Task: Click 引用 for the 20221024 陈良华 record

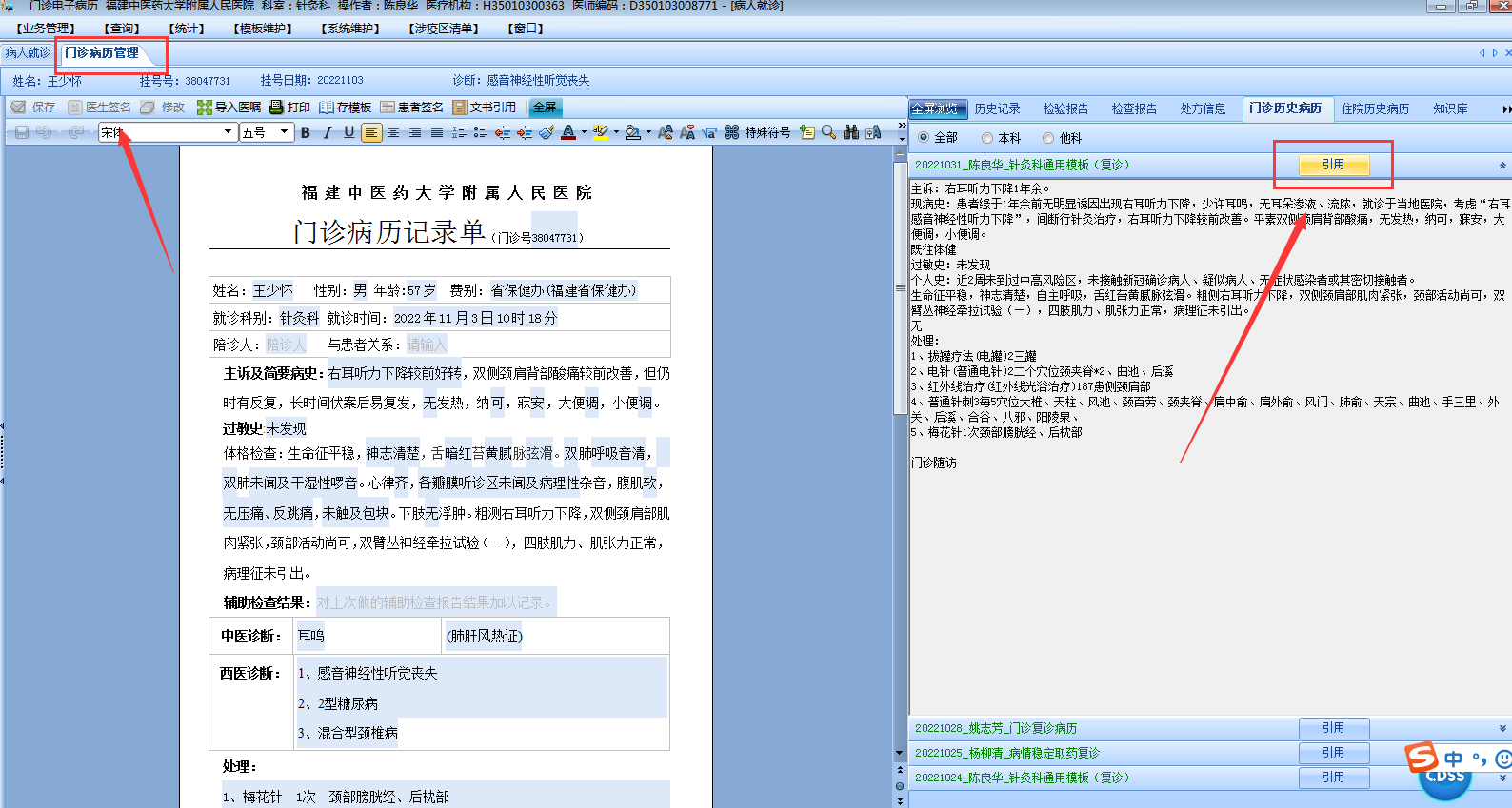Action: pos(1334,778)
